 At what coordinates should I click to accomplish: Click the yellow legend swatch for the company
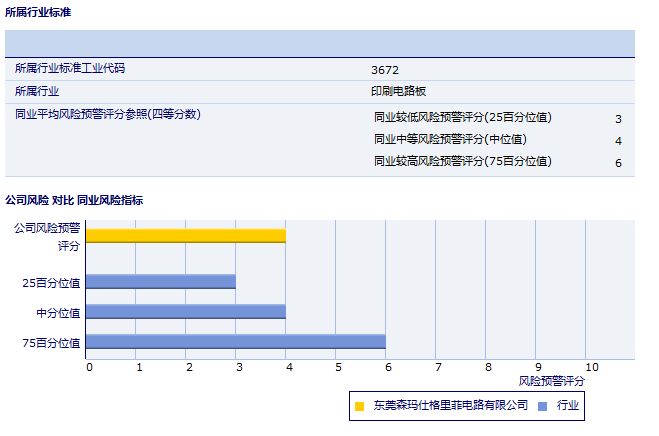point(360,406)
